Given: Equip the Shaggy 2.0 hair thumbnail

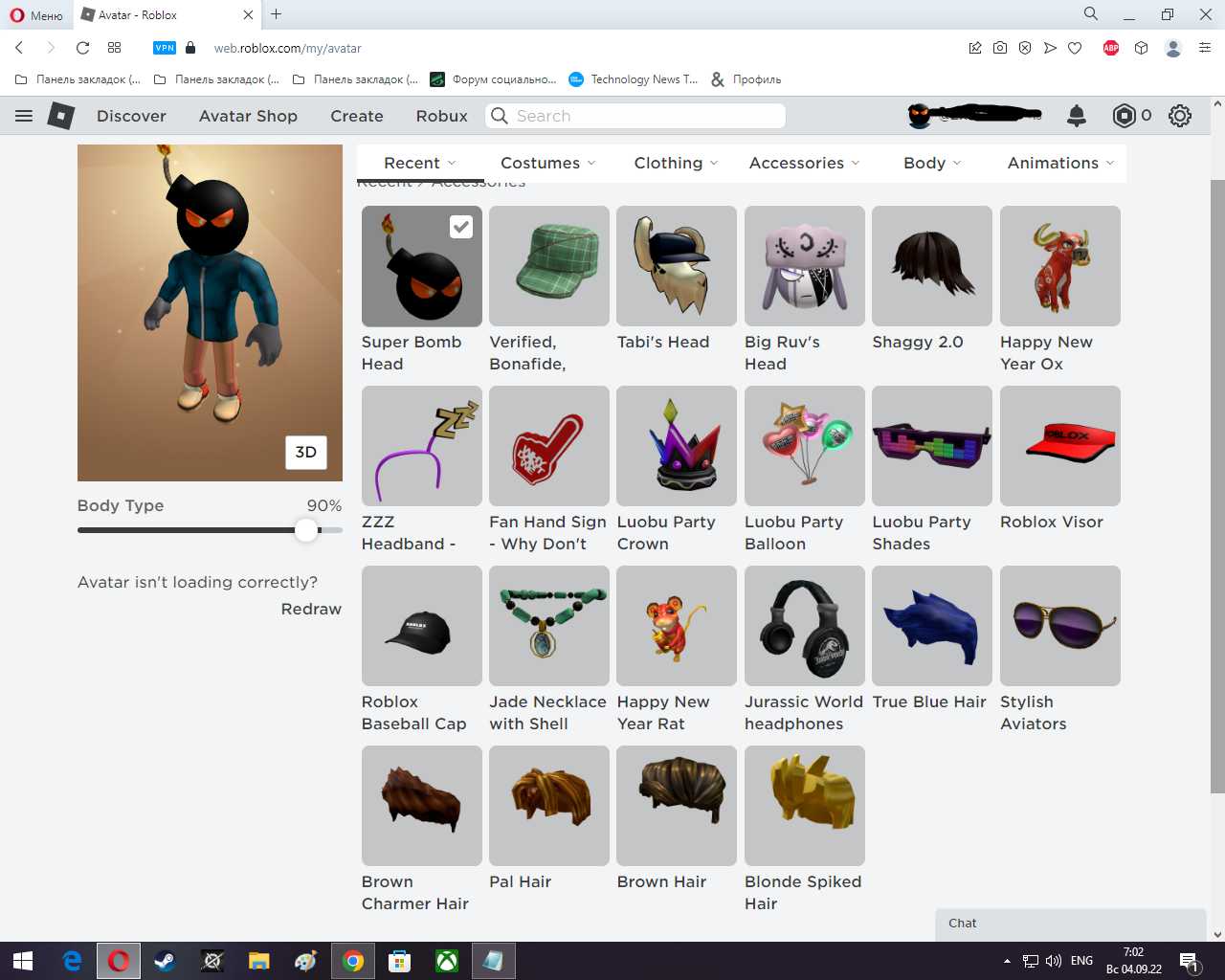Looking at the screenshot, I should pos(932,266).
